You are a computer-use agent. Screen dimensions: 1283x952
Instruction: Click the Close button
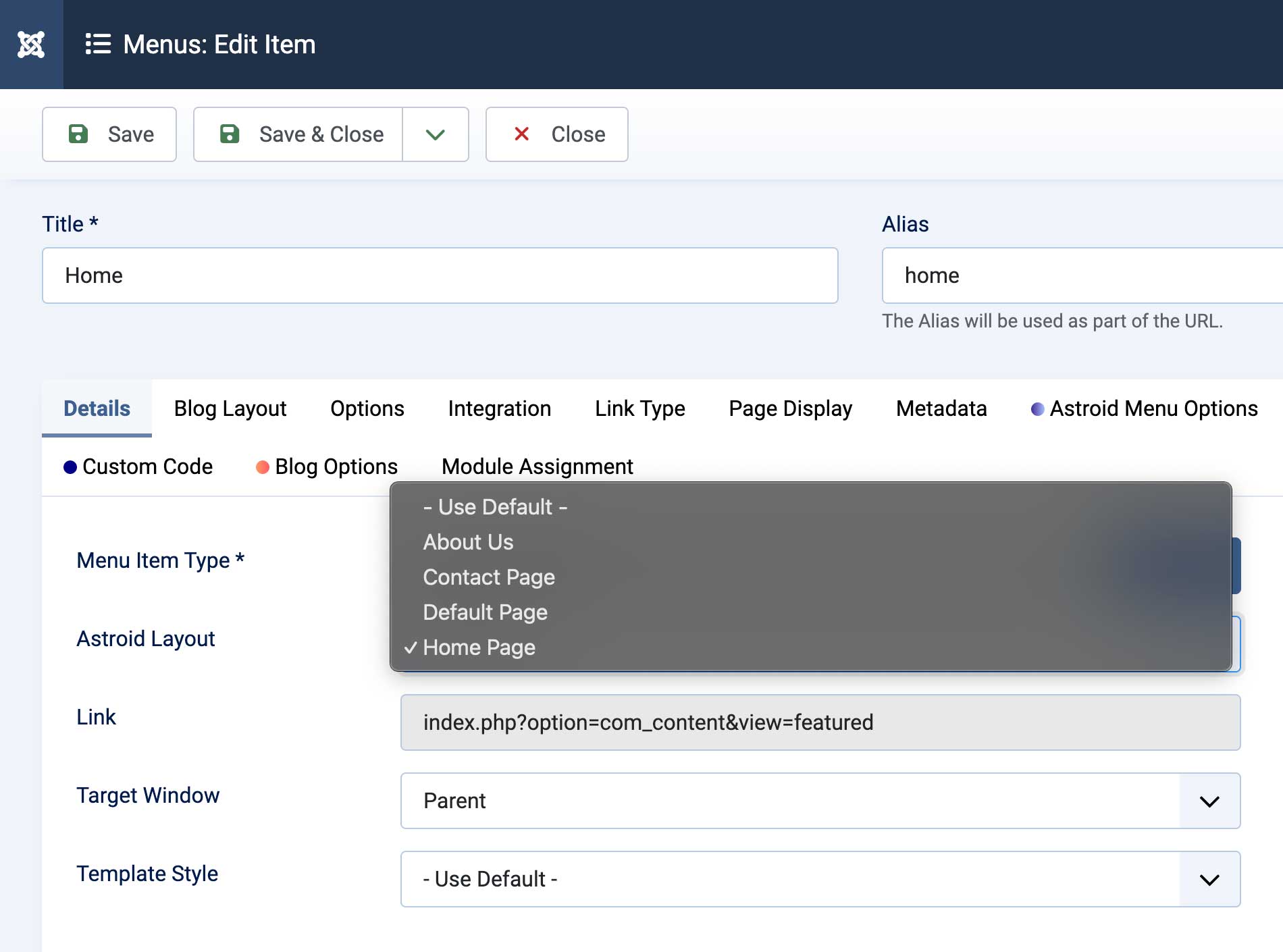557,134
